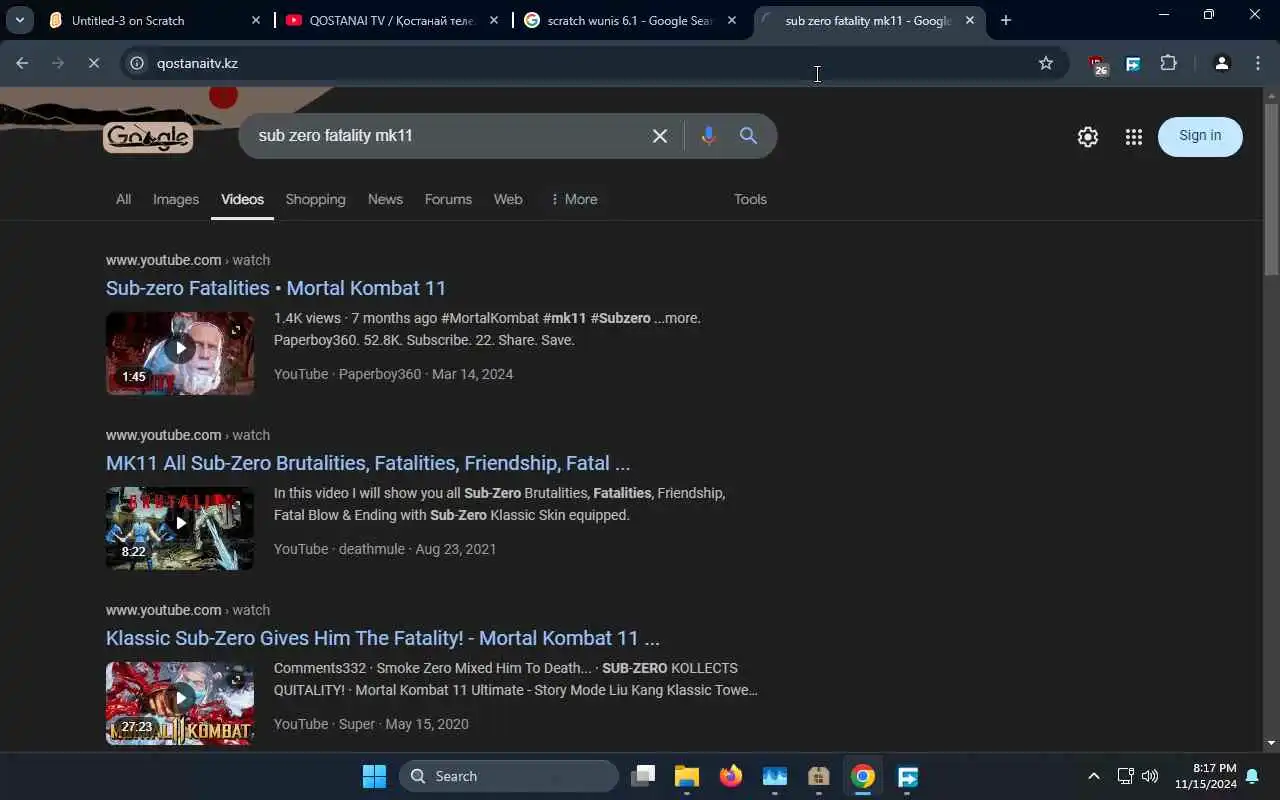Image resolution: width=1280 pixels, height=800 pixels.
Task: Open Sub-zero Fatalities • Mortal Kombat 11 link
Action: [276, 288]
